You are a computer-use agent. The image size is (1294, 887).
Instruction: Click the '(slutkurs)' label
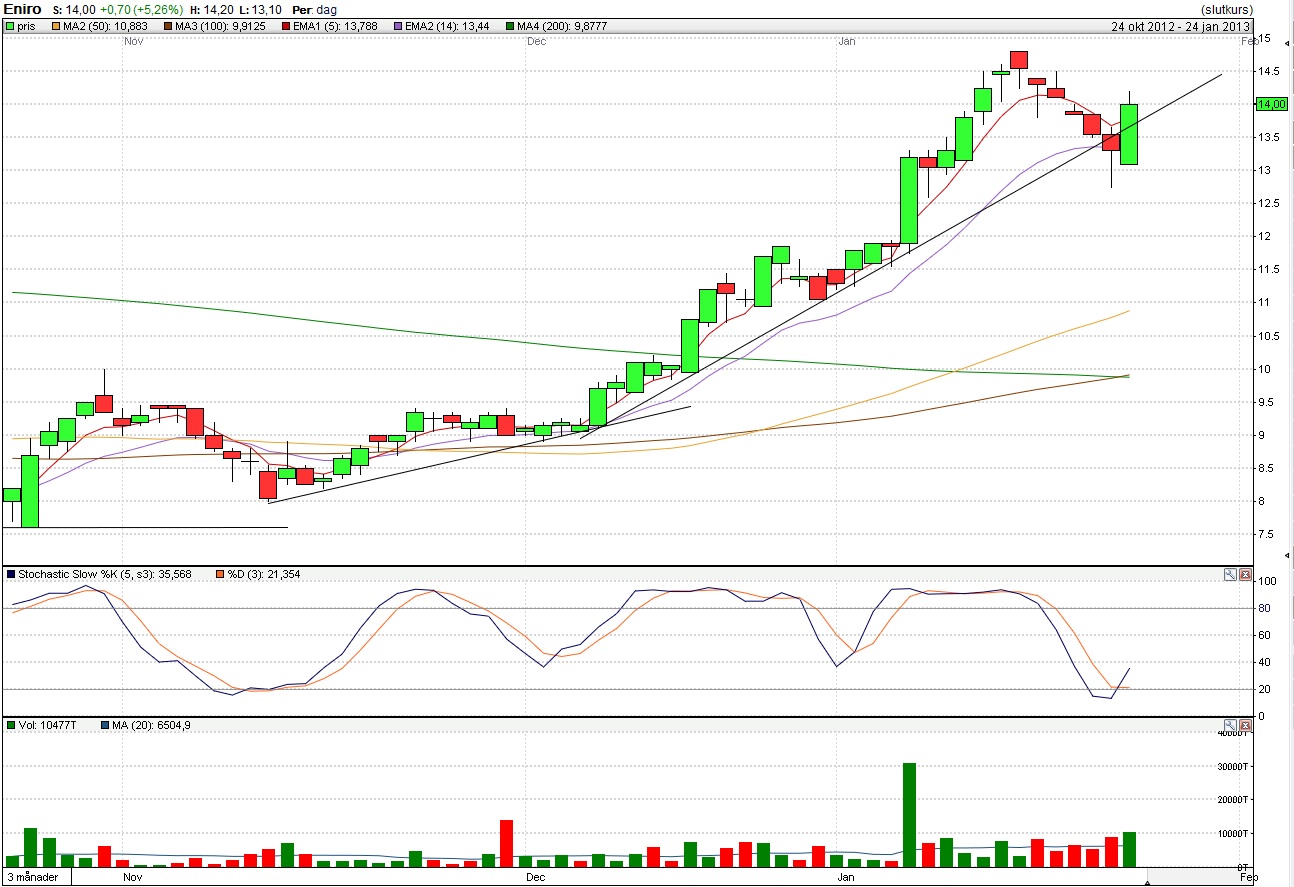(x=1225, y=9)
